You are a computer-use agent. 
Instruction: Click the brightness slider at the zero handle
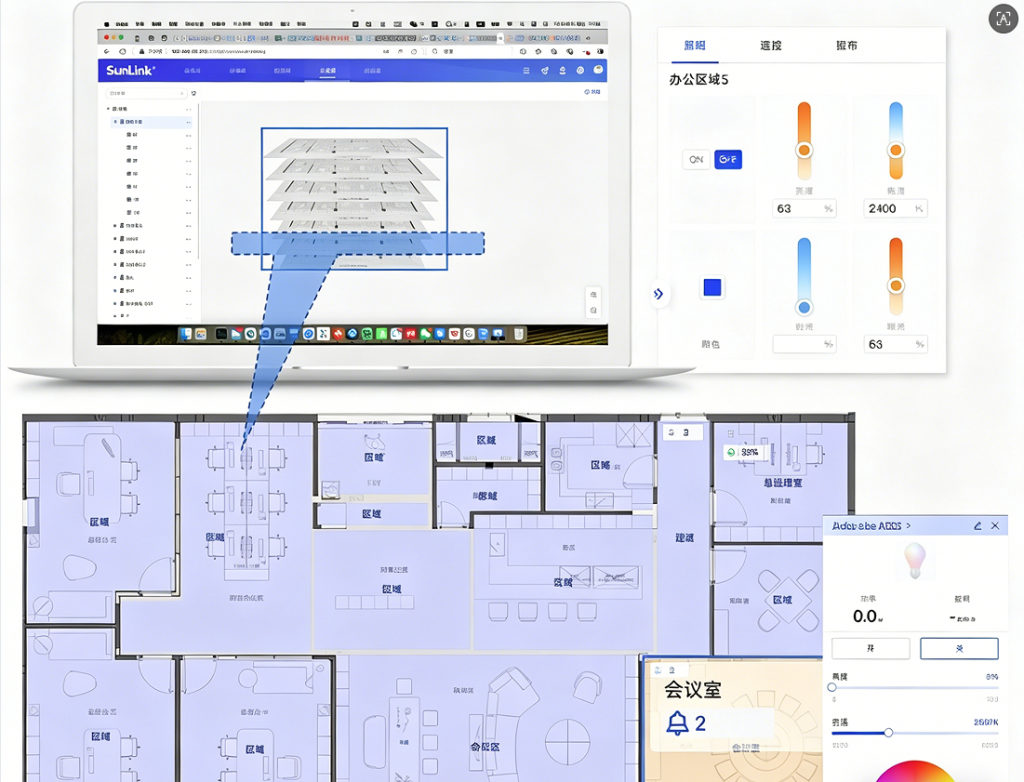point(832,687)
